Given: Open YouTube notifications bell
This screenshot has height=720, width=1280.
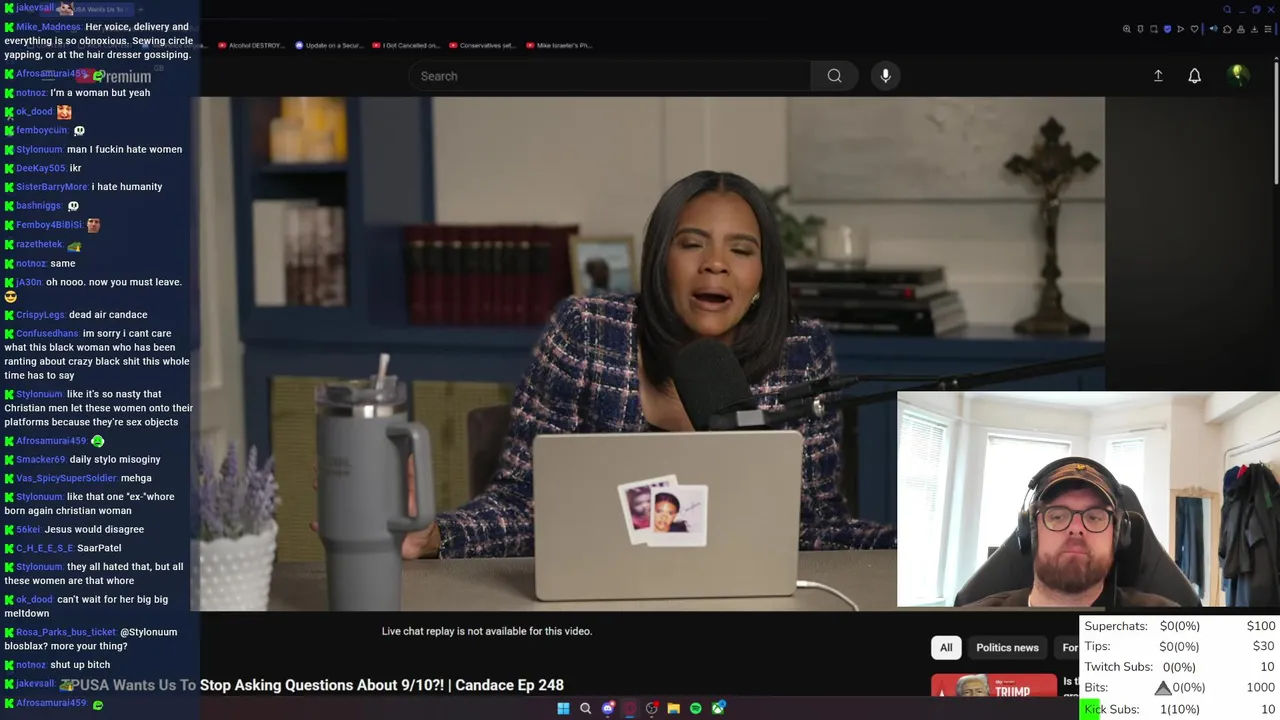Looking at the screenshot, I should (x=1194, y=76).
